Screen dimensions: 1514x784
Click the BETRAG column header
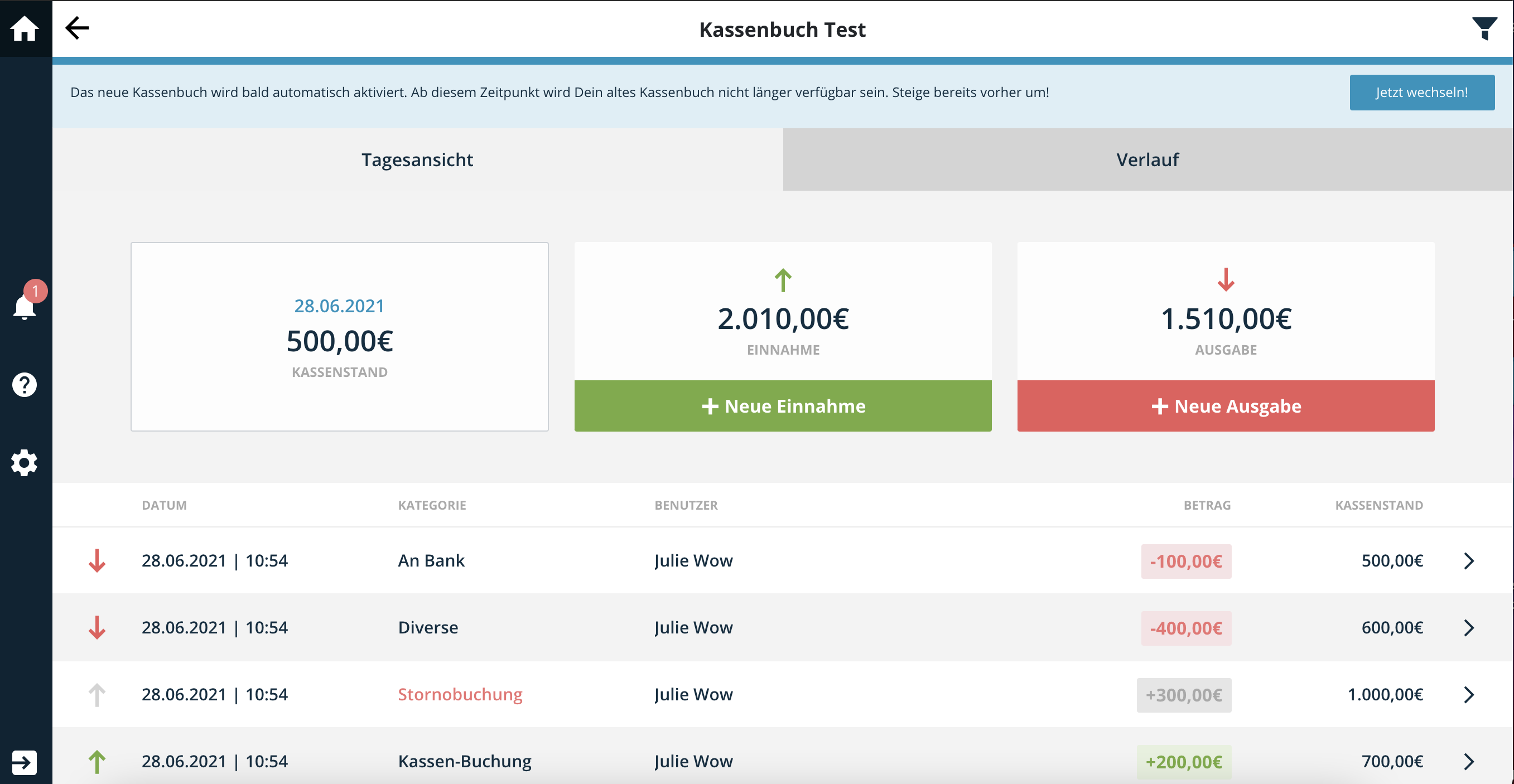click(1207, 505)
